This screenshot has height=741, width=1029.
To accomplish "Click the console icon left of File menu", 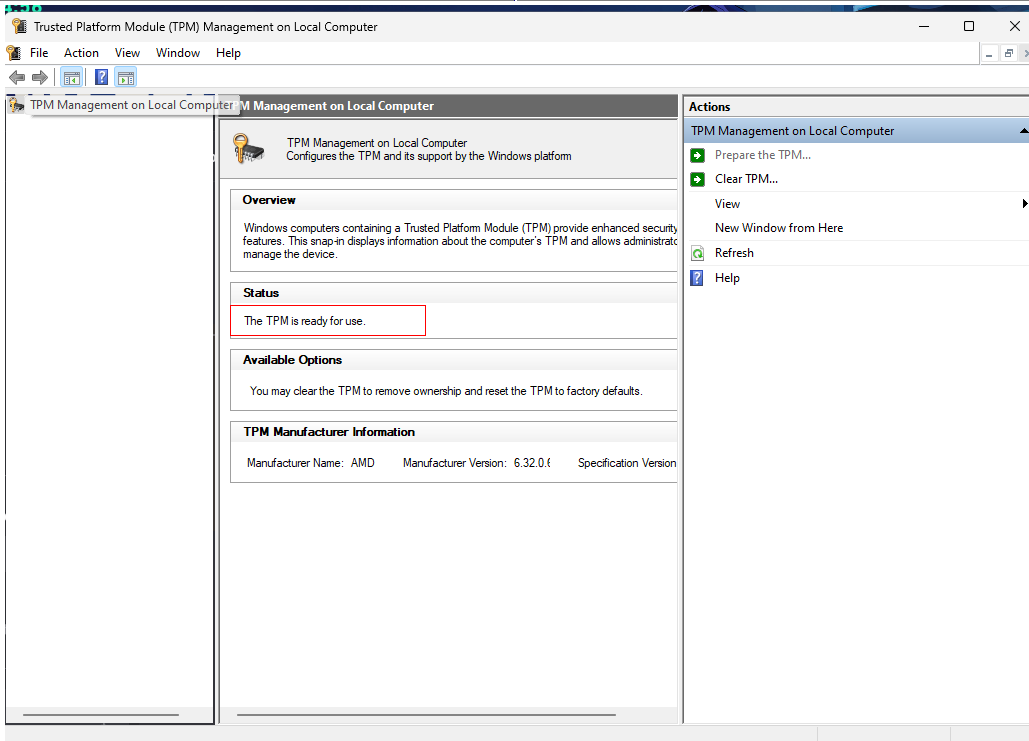I will coord(13,53).
